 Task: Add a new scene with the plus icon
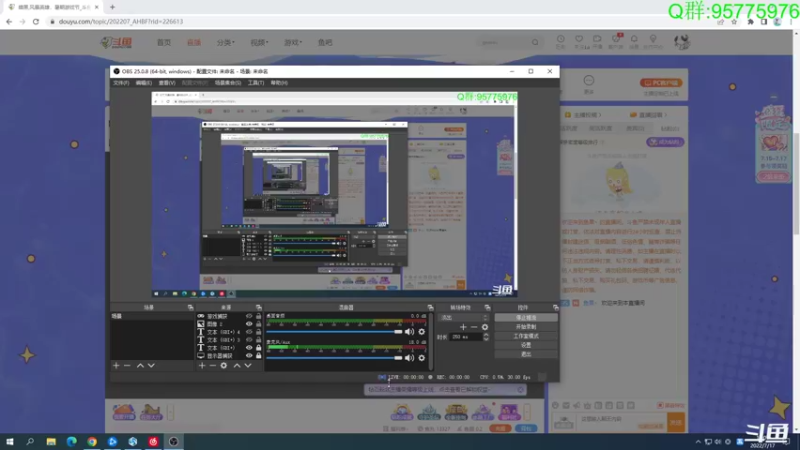[x=116, y=366]
